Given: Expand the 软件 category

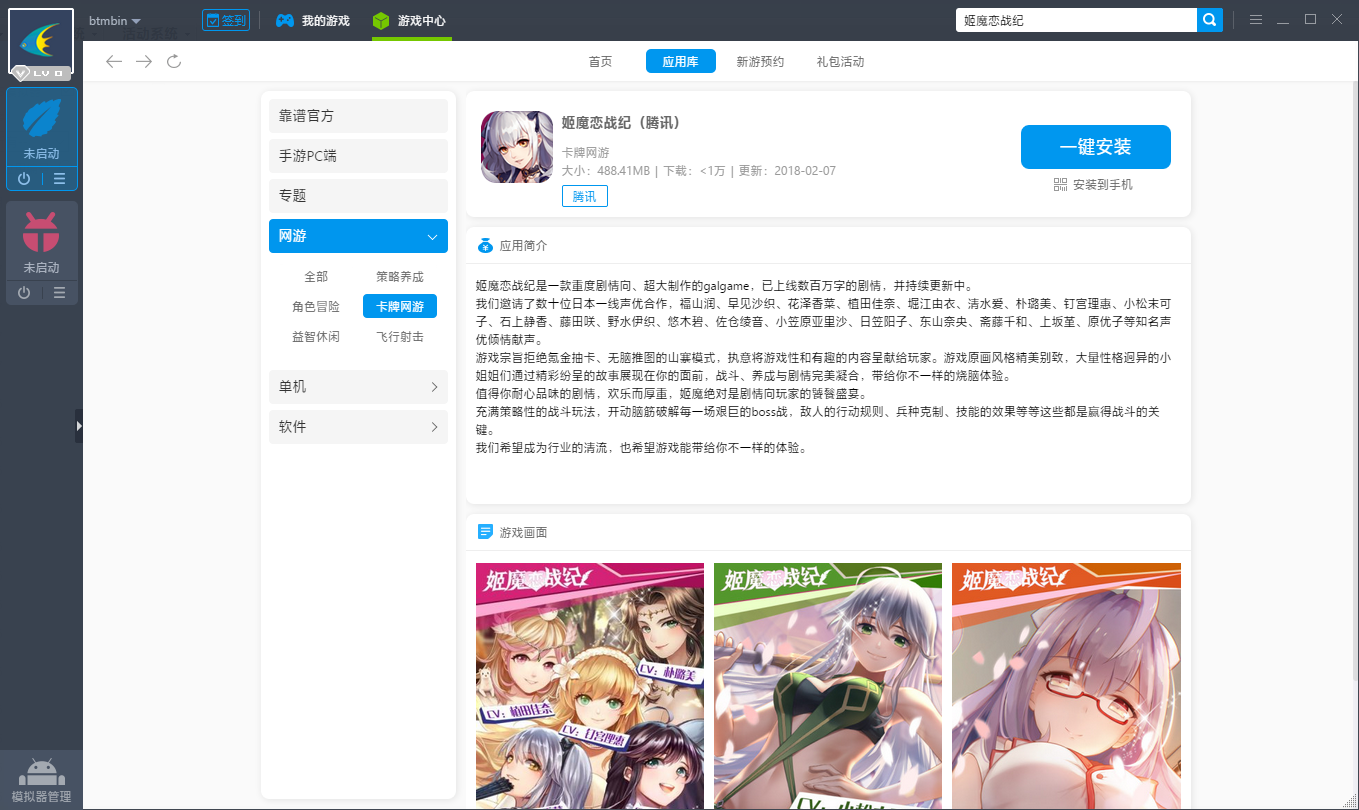Looking at the screenshot, I should coord(358,427).
